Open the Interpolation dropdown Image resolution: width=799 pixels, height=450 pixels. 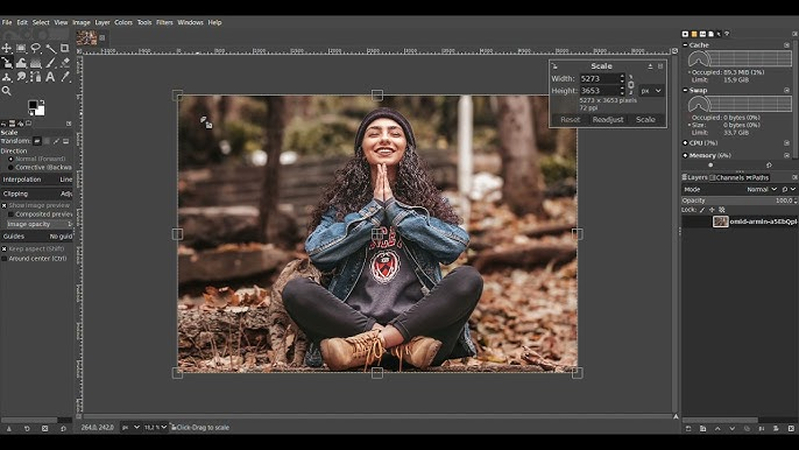pos(37,179)
